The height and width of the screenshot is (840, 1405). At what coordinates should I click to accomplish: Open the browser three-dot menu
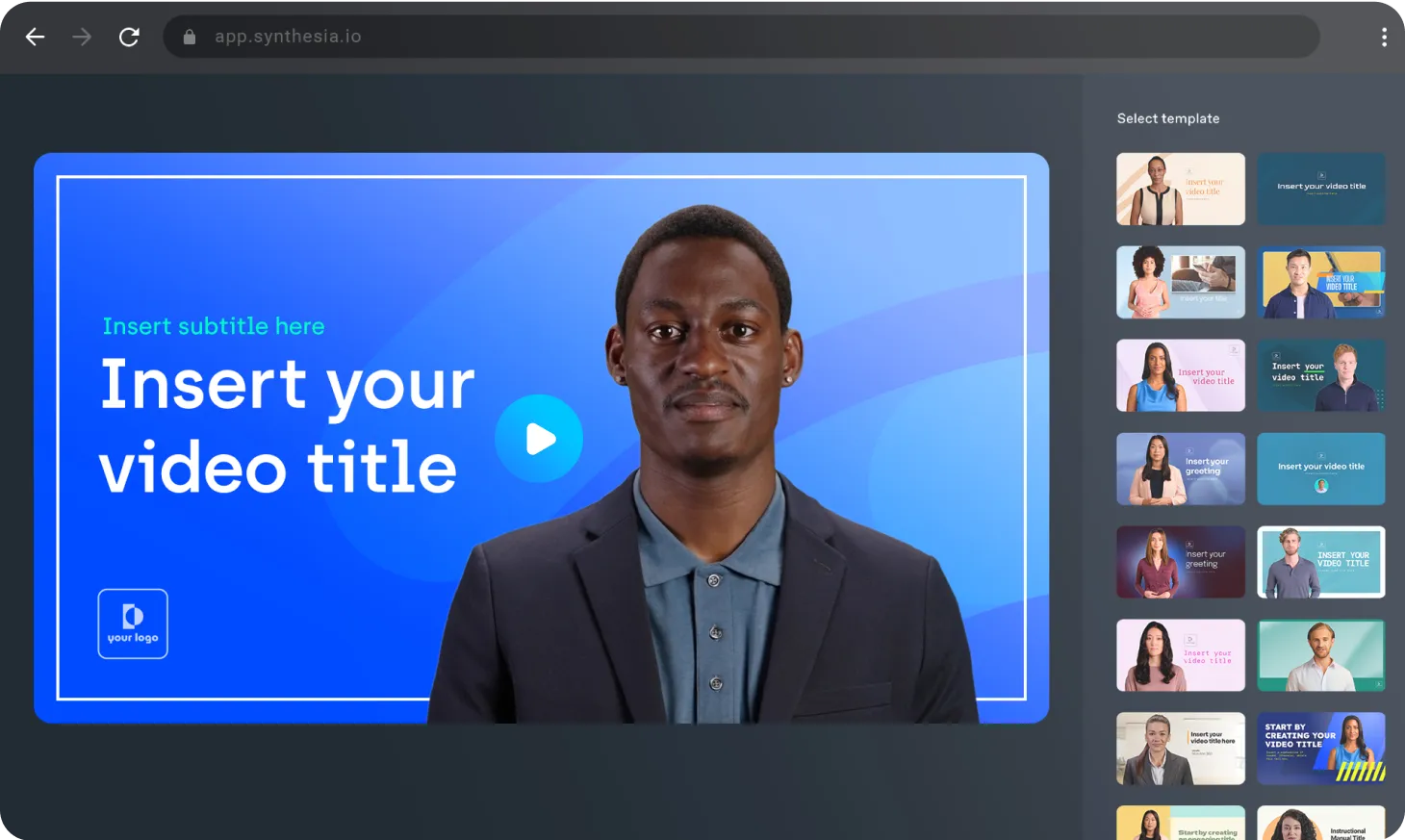coord(1384,37)
